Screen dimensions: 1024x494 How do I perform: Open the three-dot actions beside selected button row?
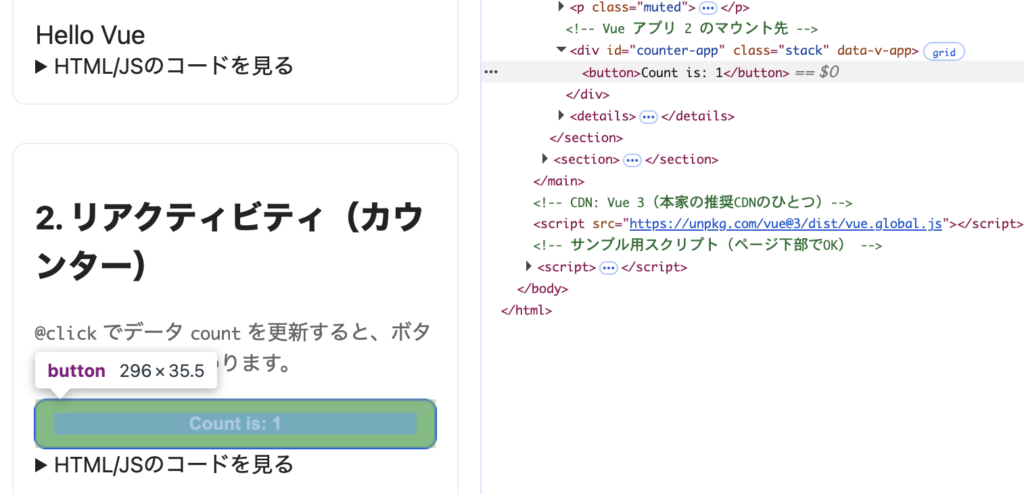point(490,72)
